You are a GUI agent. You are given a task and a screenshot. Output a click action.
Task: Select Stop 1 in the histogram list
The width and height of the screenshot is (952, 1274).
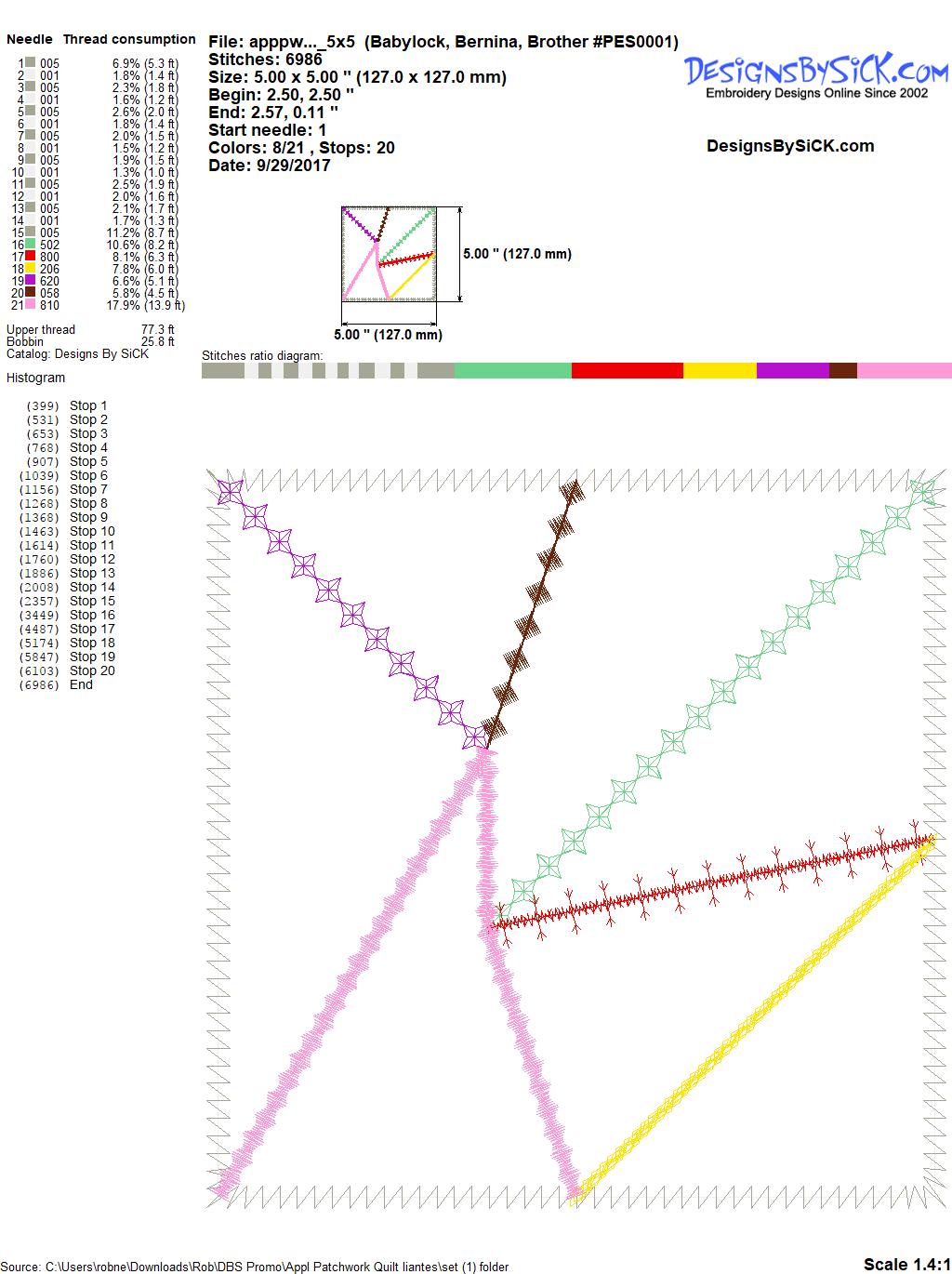(x=88, y=405)
